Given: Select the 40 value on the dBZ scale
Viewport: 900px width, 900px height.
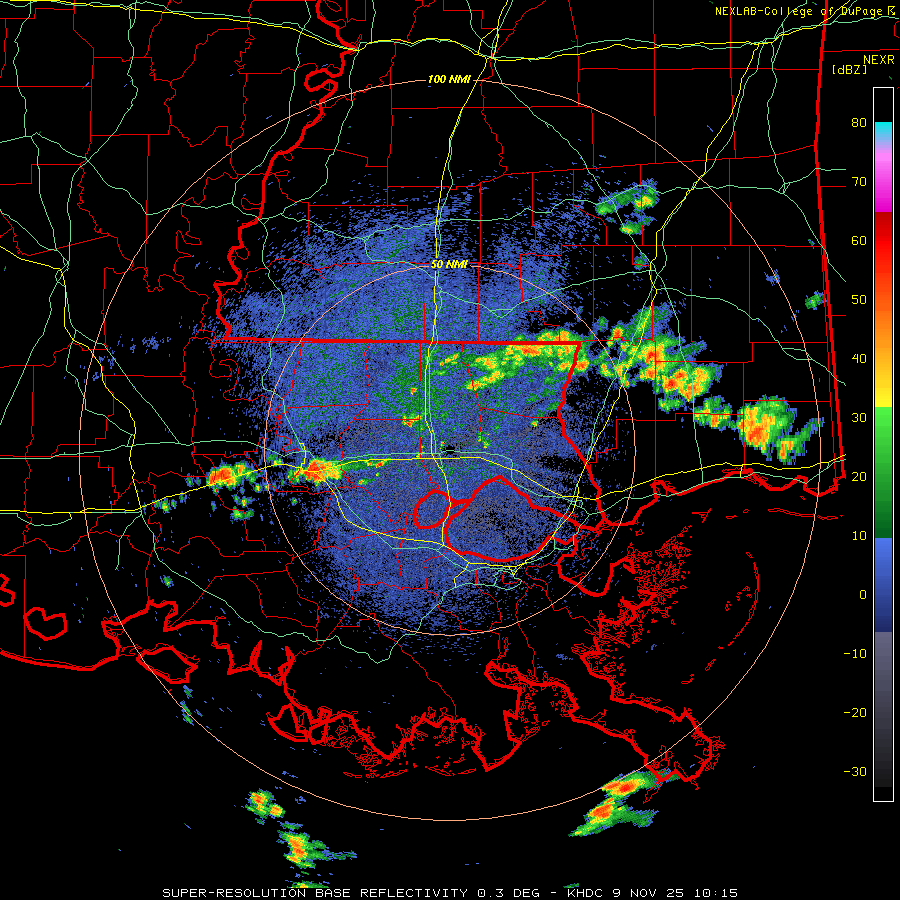Looking at the screenshot, I should (859, 359).
